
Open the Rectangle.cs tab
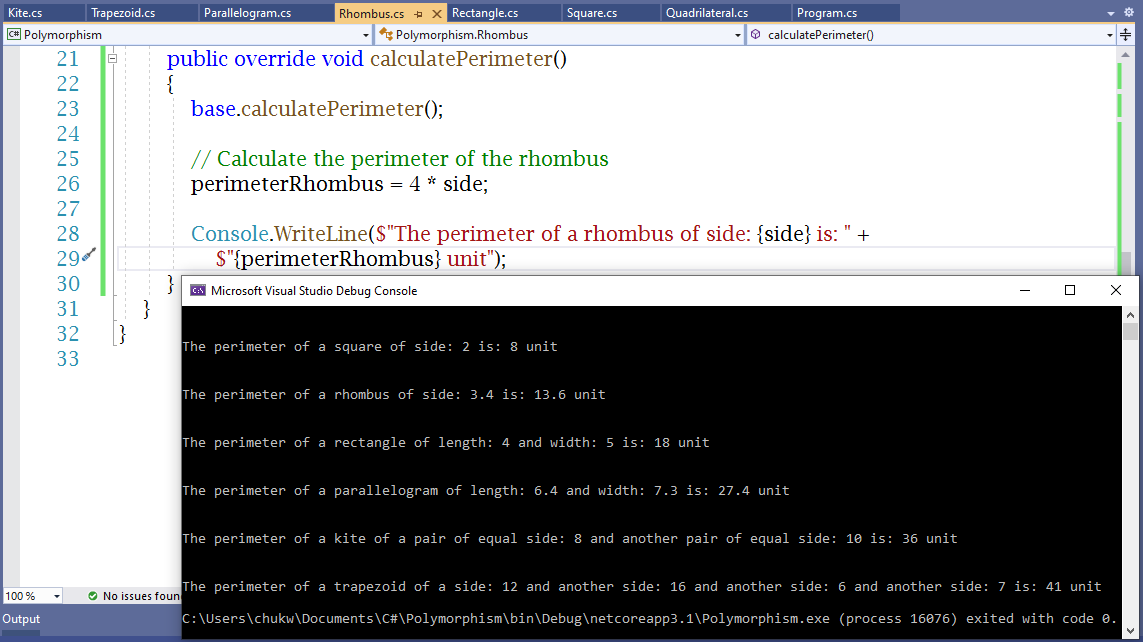tap(485, 13)
